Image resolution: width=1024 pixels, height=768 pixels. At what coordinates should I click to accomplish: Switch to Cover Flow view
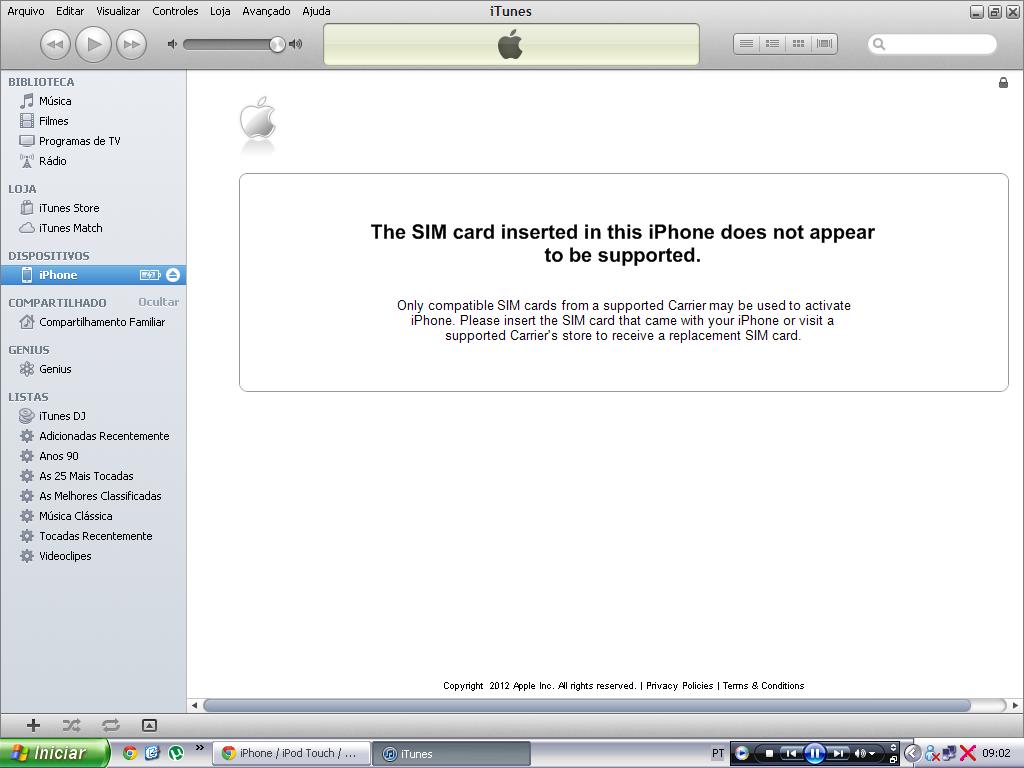(824, 44)
